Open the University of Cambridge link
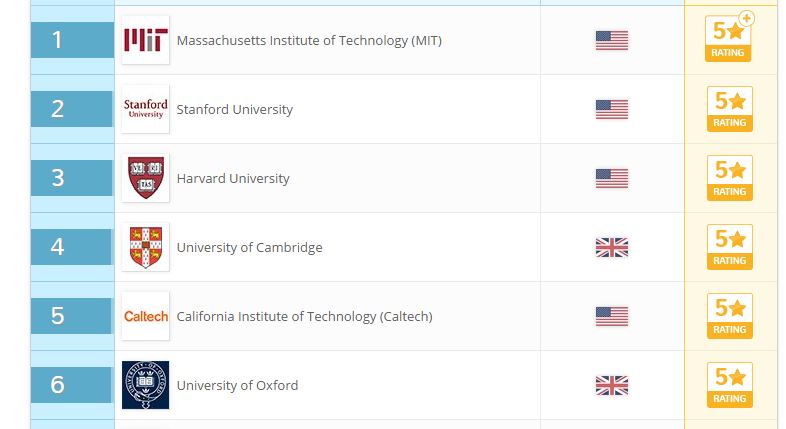The width and height of the screenshot is (786, 429). pos(249,248)
